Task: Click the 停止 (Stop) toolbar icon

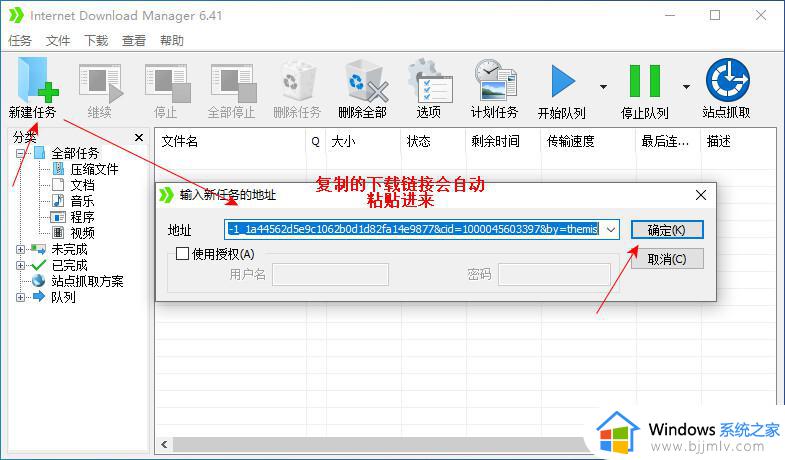Action: pyautogui.click(x=167, y=83)
